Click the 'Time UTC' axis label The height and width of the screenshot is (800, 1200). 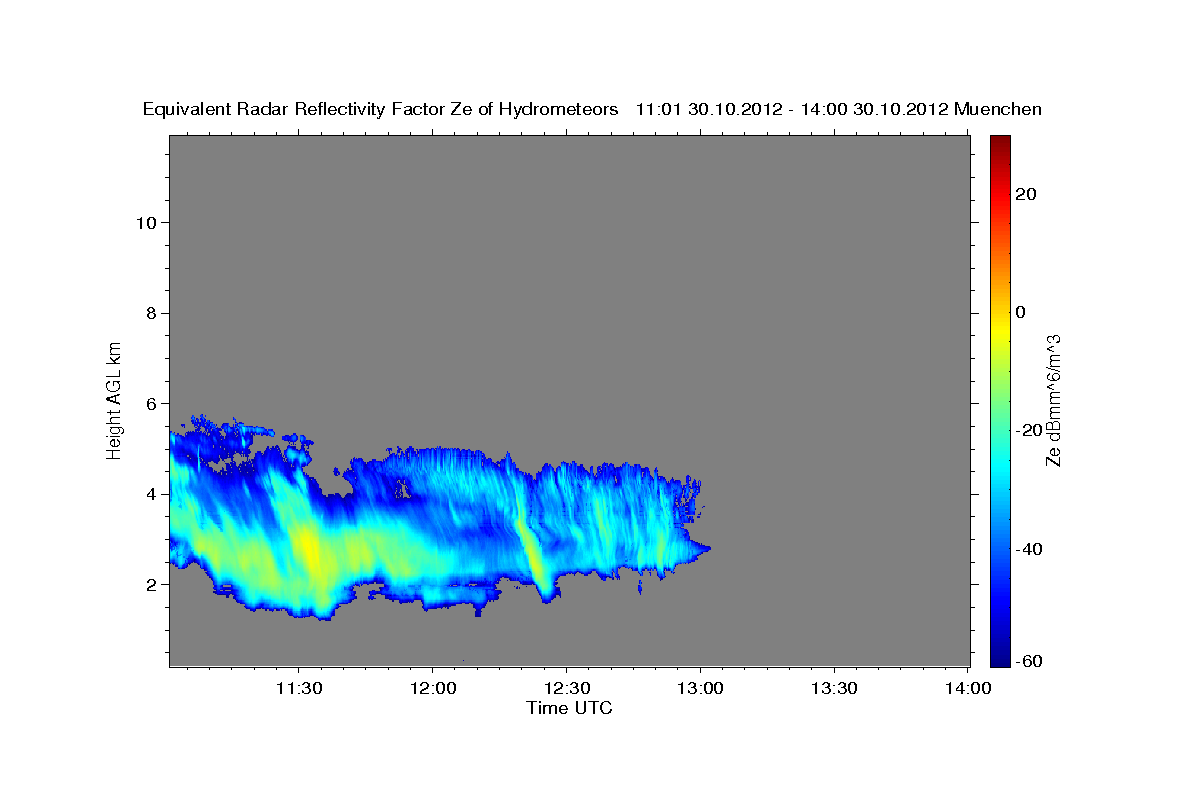click(x=569, y=708)
